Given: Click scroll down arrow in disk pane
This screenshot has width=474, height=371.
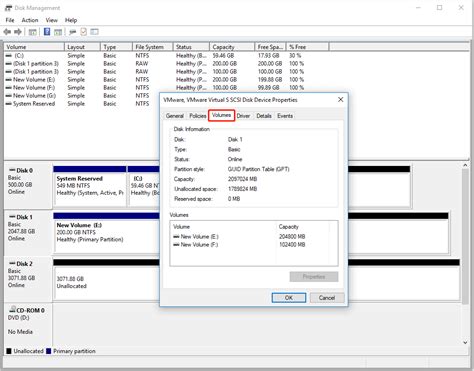Looking at the screenshot, I should 465,342.
